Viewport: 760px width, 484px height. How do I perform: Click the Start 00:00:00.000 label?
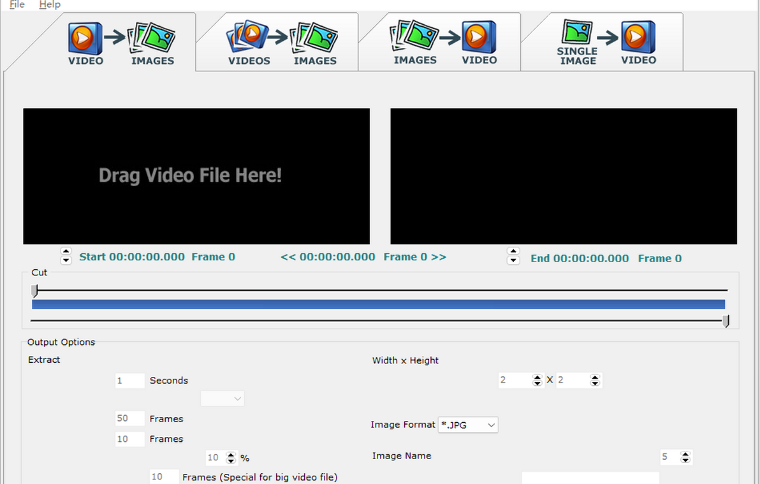click(x=132, y=257)
